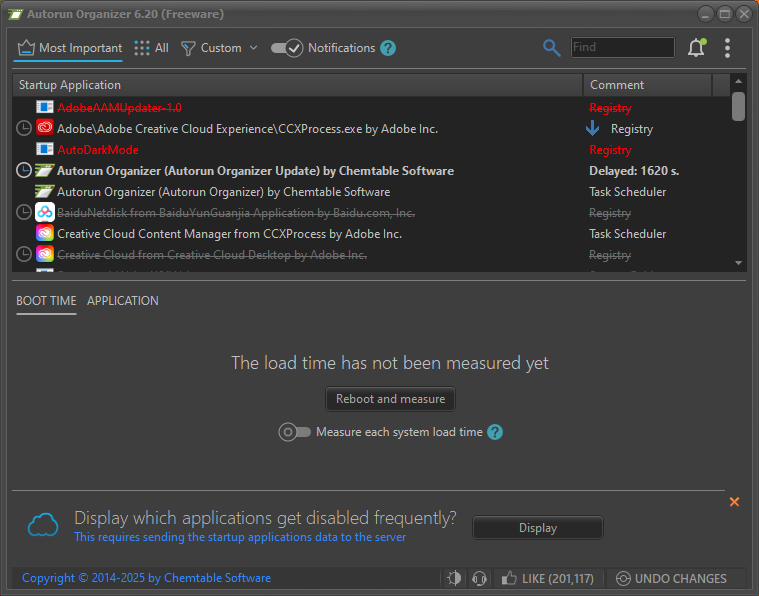Viewport: 759px width, 596px height.
Task: Select Autorun Organizer (Autorun Organizer) by Chemtable row
Action: pos(372,192)
